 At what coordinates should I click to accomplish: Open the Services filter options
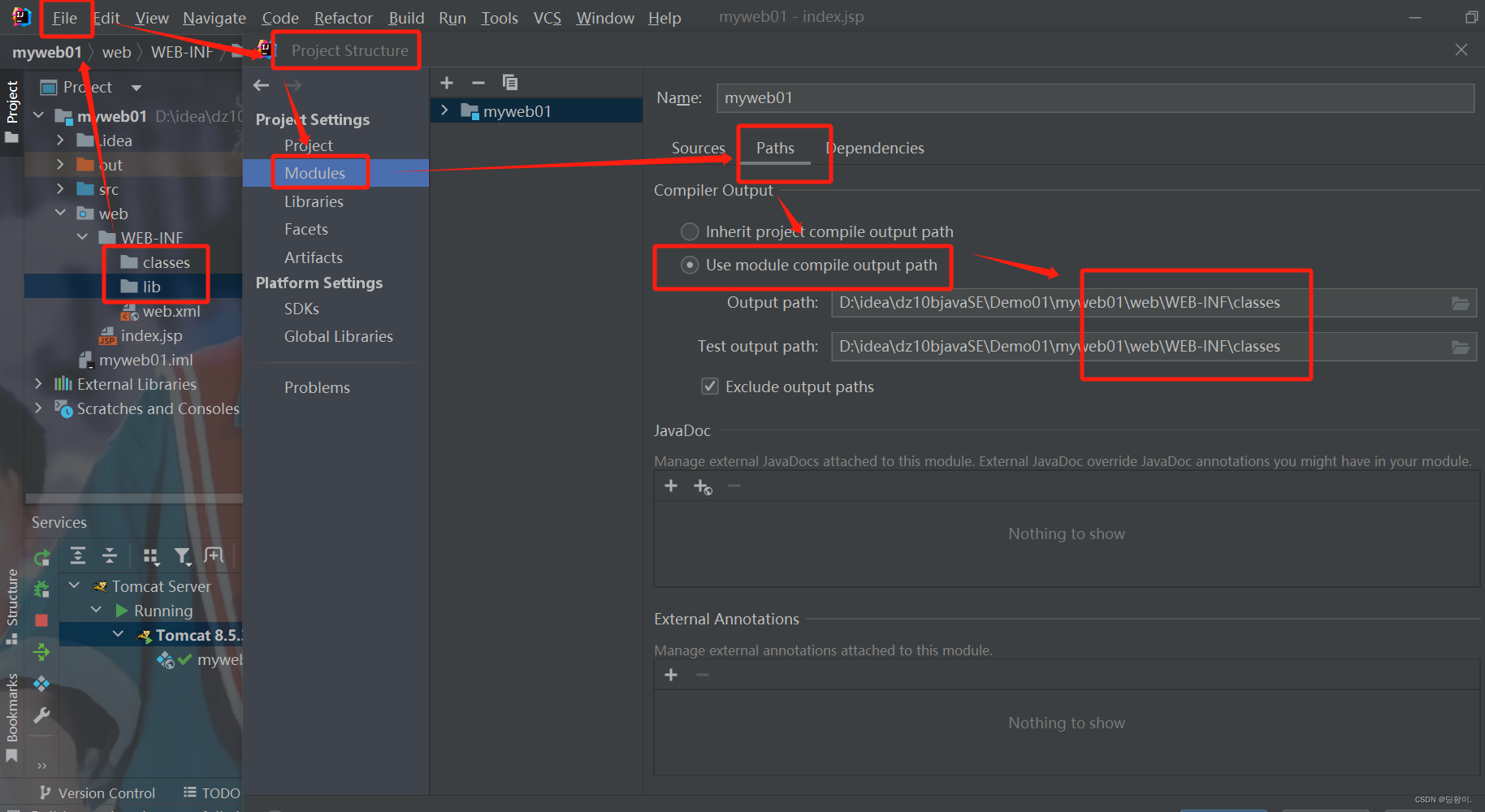click(x=183, y=555)
